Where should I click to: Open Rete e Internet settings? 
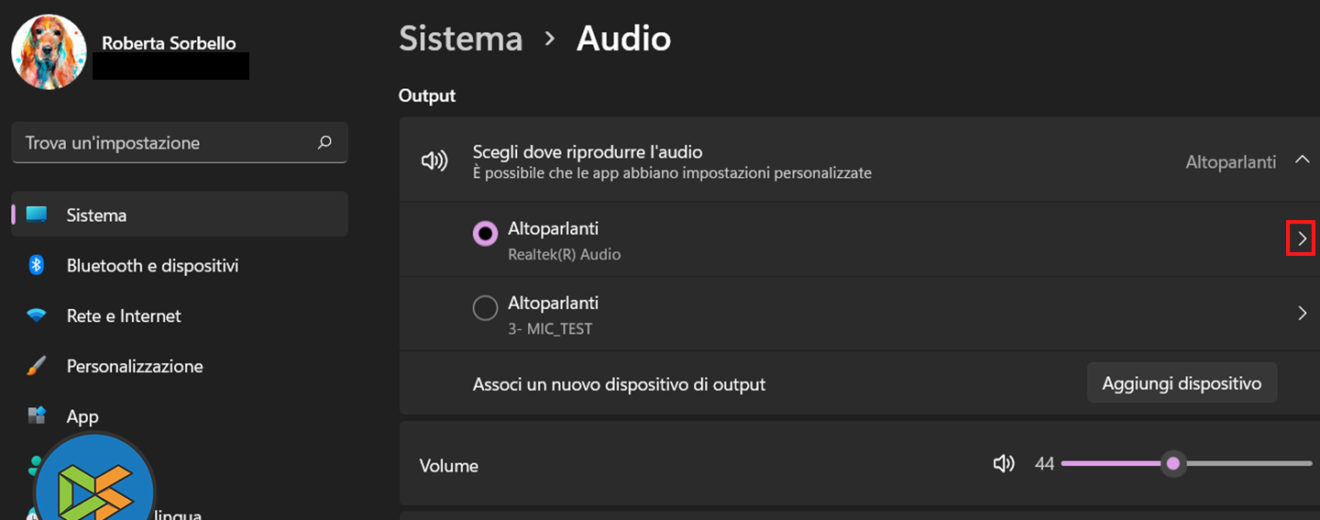click(x=124, y=316)
